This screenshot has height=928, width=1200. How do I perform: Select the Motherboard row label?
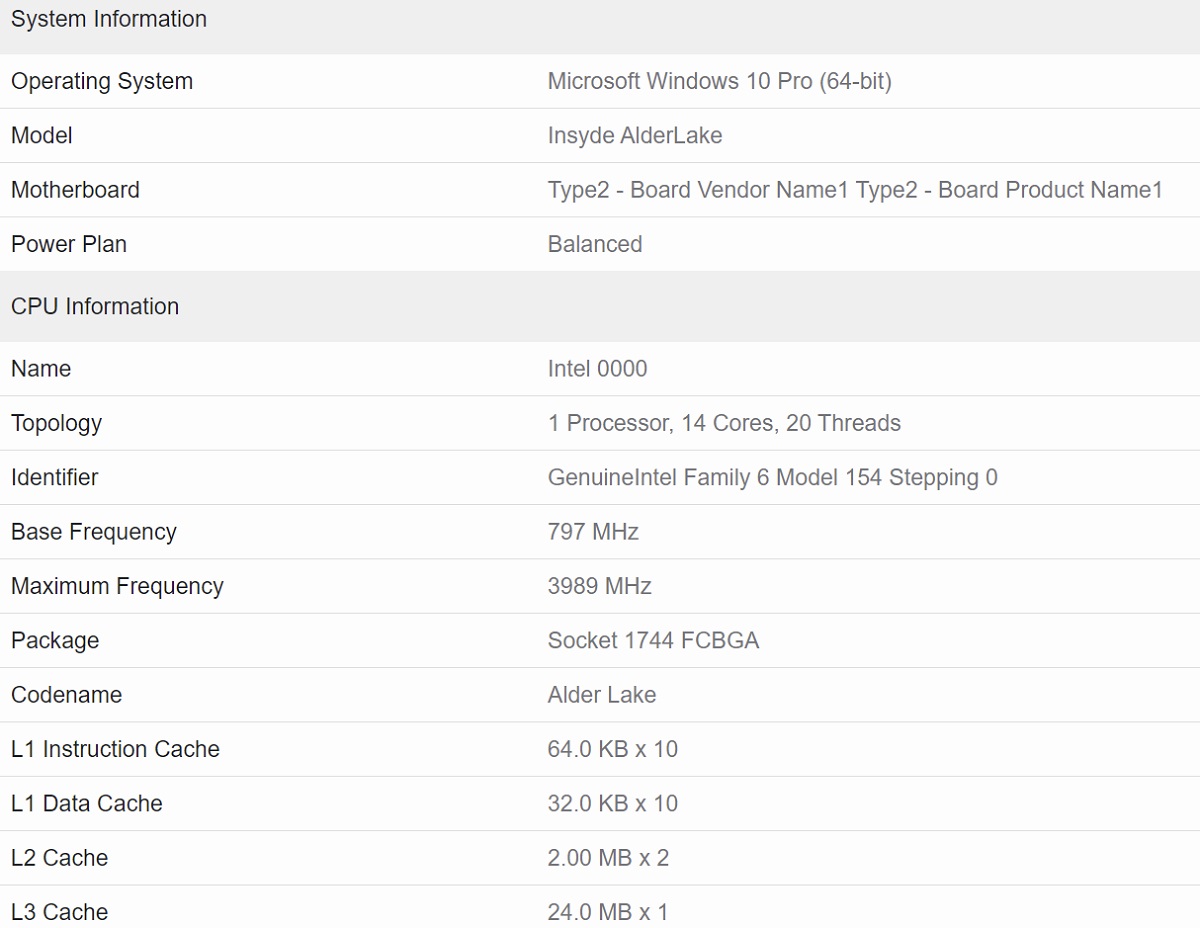click(75, 190)
